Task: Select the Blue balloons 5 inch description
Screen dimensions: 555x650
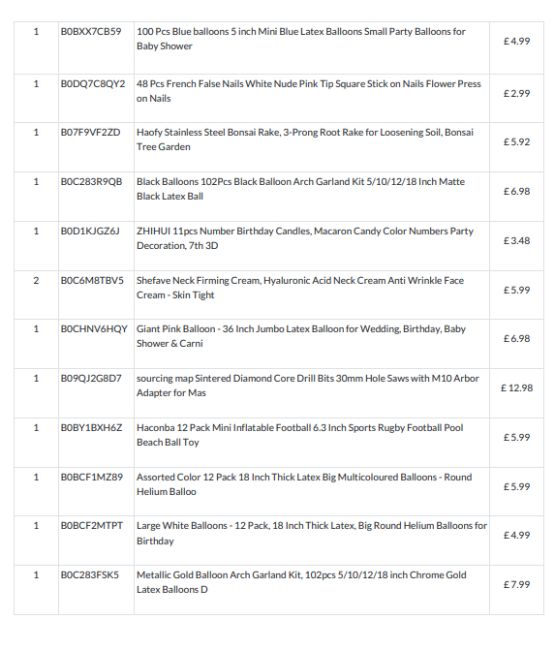Action: click(x=301, y=39)
